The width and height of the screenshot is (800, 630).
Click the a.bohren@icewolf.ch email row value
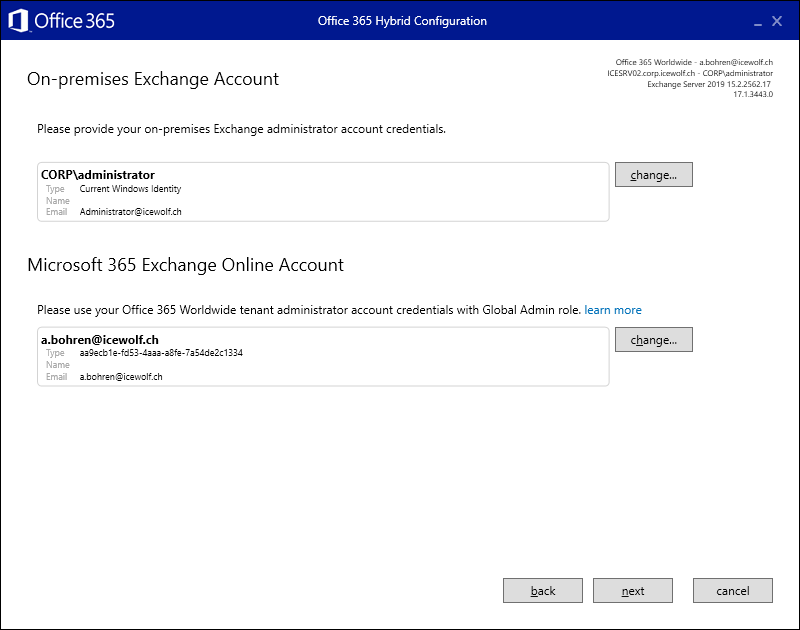click(x=121, y=377)
